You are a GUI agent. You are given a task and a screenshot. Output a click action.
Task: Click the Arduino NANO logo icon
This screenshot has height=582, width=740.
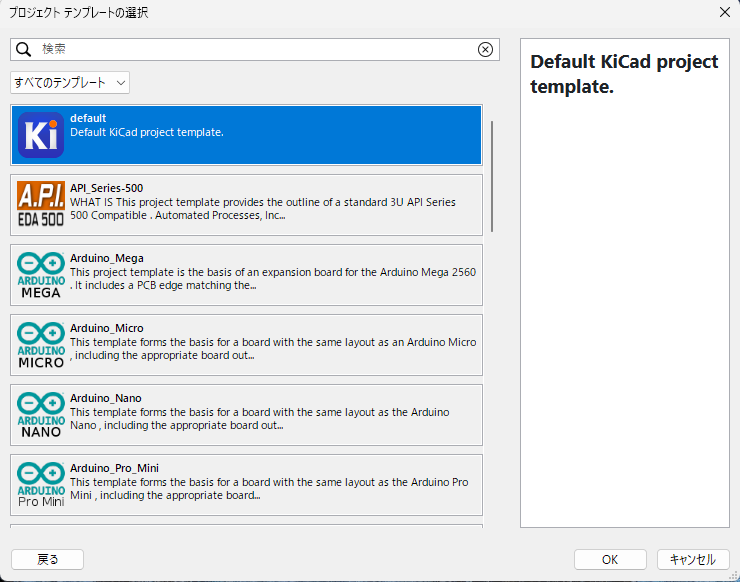[41, 414]
